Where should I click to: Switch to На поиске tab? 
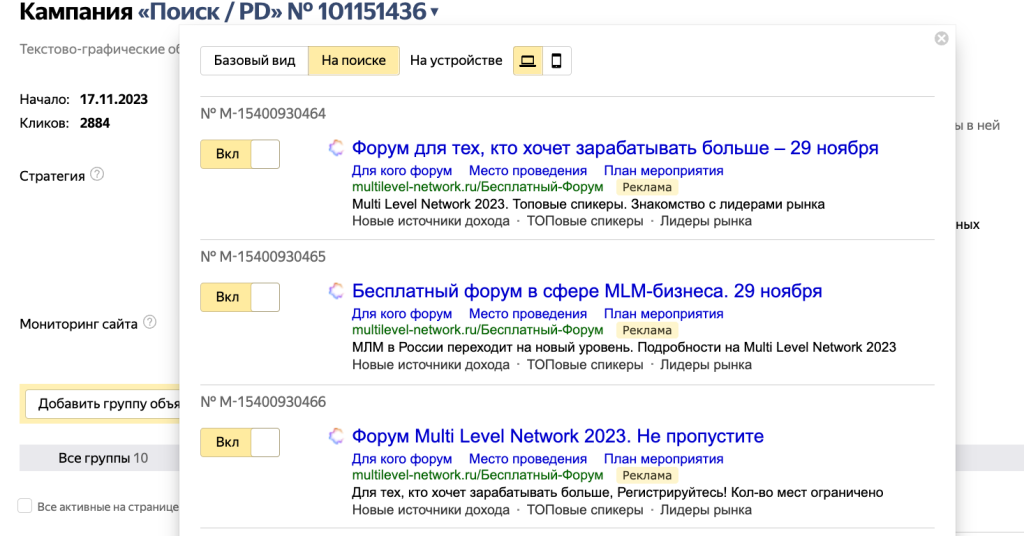(353, 61)
